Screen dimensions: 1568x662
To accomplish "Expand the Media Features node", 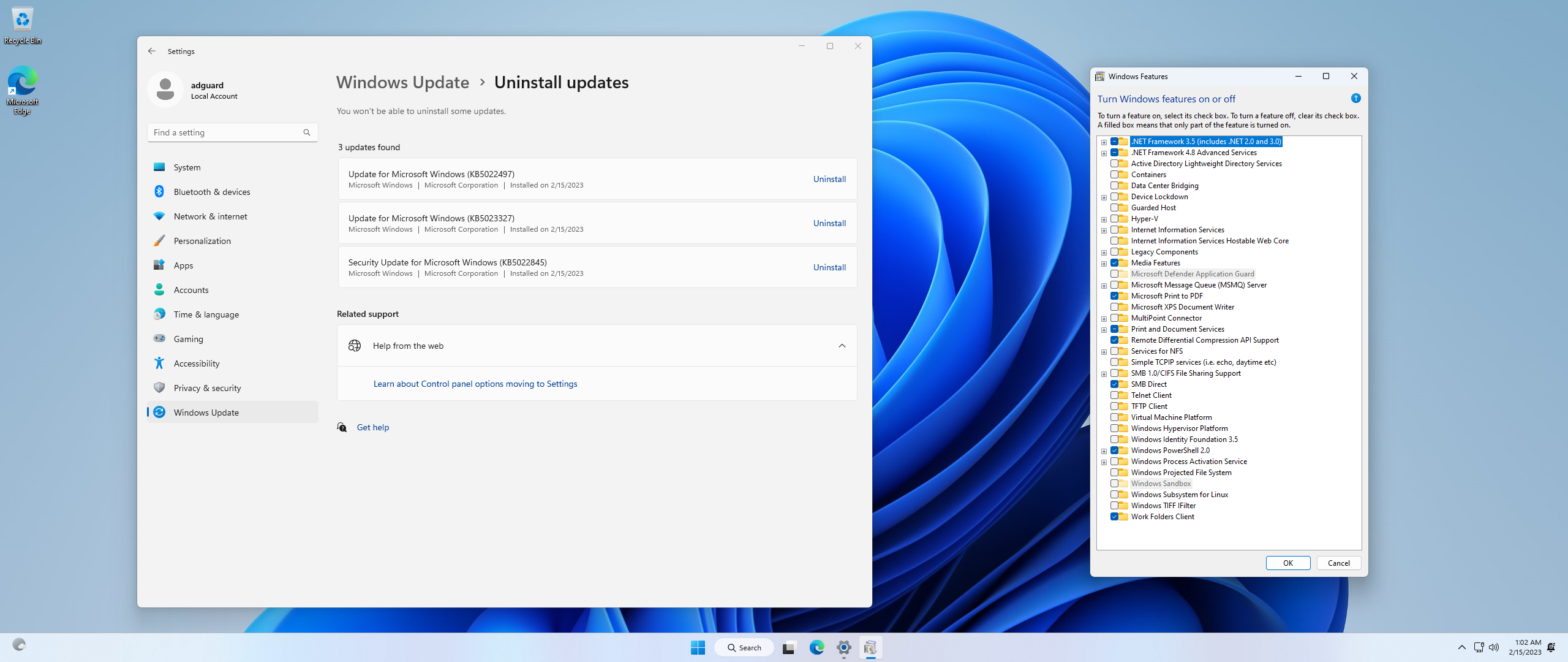I will (1104, 264).
